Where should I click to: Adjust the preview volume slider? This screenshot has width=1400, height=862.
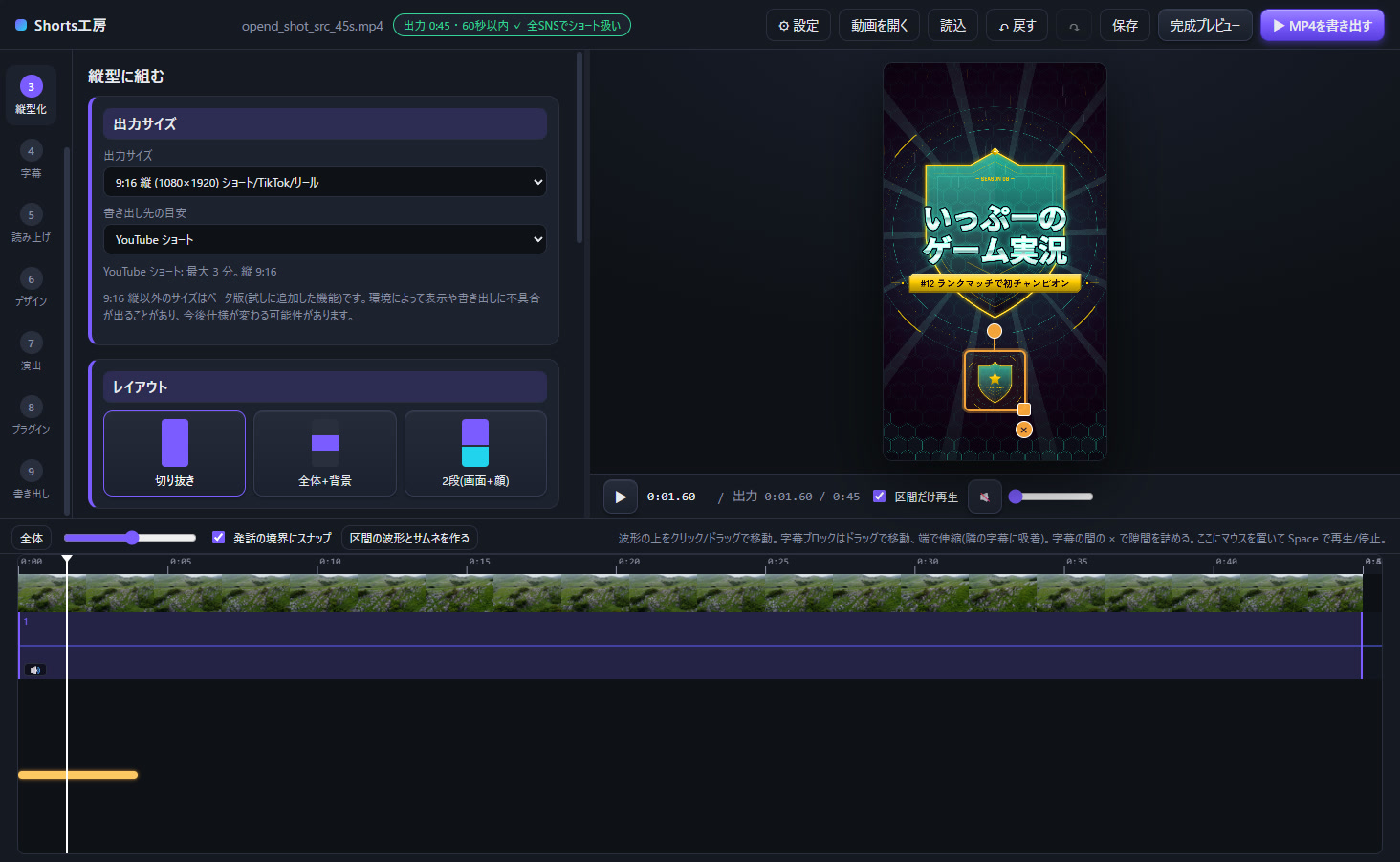pyautogui.click(x=1050, y=497)
